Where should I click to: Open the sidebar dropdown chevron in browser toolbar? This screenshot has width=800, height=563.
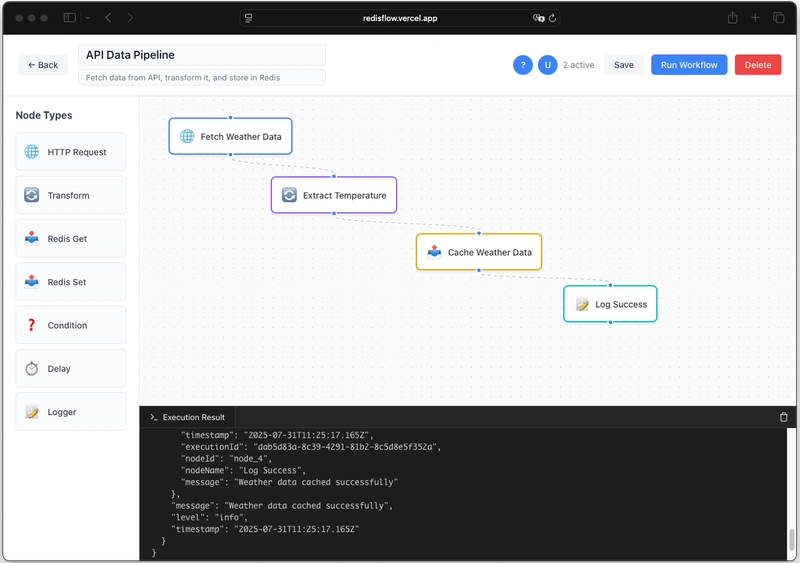[x=87, y=18]
